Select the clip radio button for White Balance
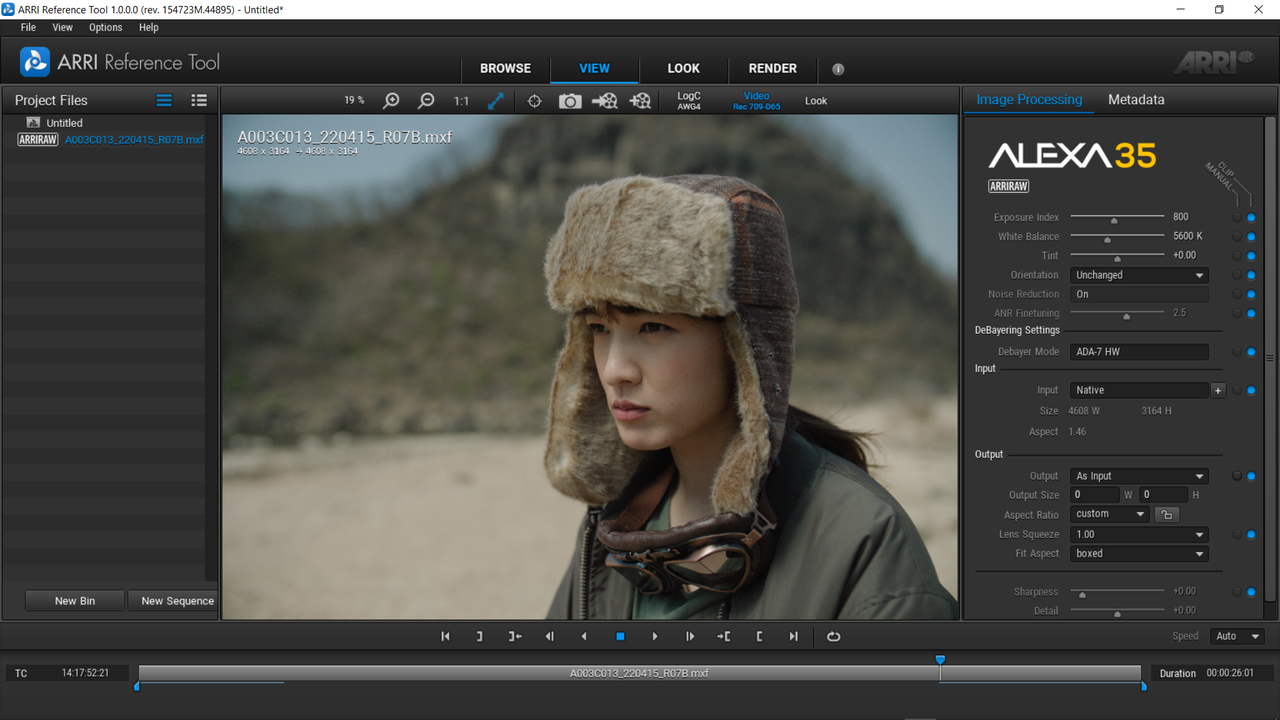Screen dimensions: 1280x720 [x=1237, y=237]
